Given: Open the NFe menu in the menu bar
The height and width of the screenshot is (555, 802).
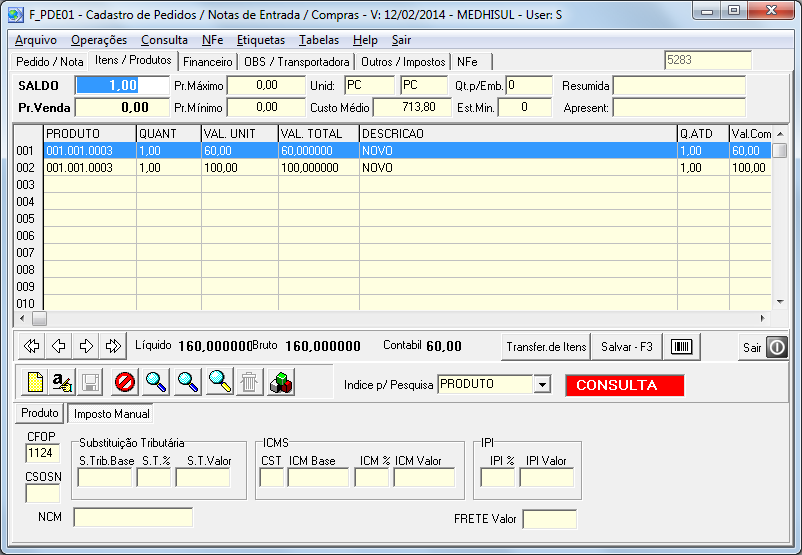Looking at the screenshot, I should pyautogui.click(x=212, y=40).
